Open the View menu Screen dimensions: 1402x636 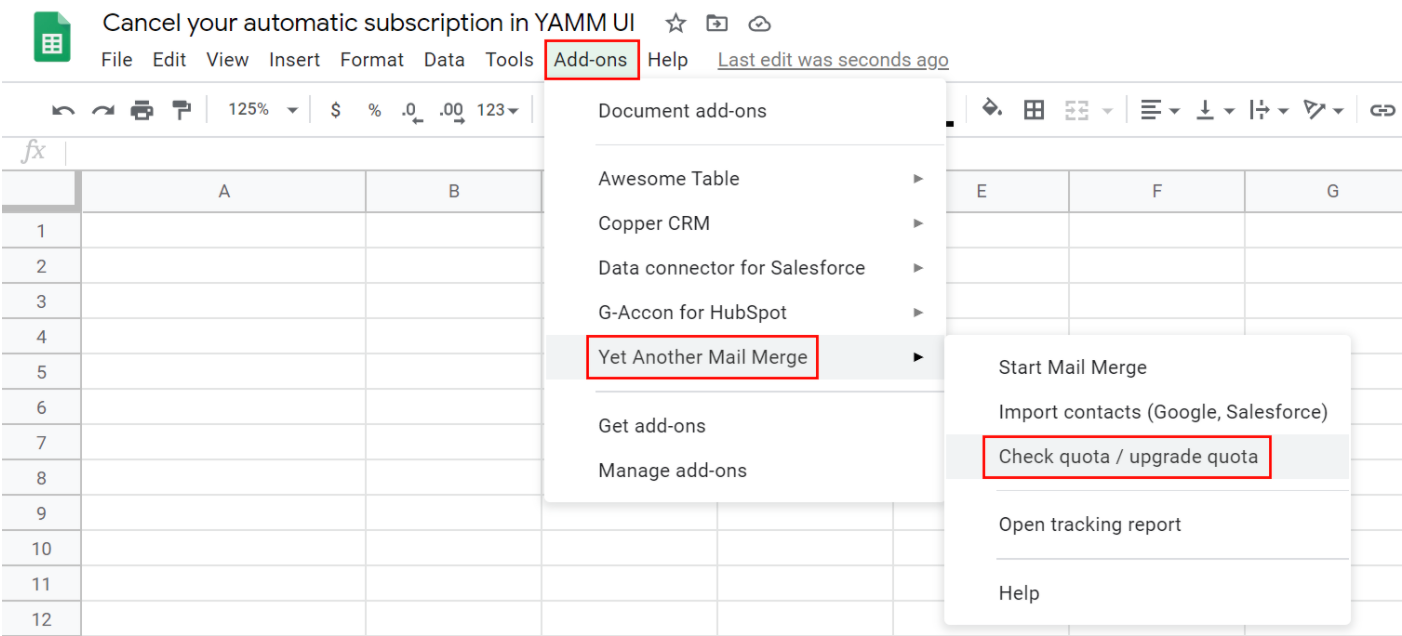coord(227,60)
